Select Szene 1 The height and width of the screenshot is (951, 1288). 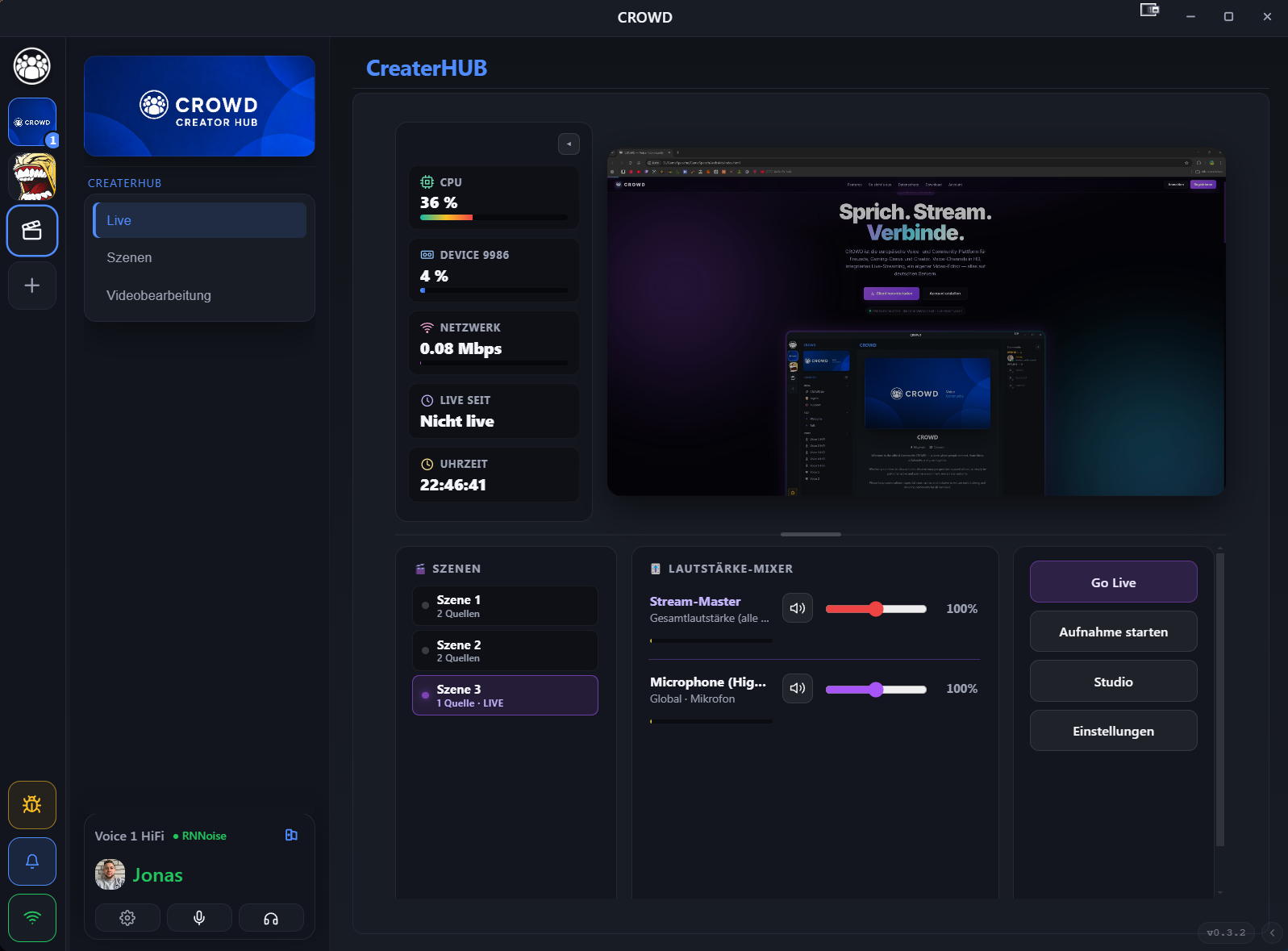505,606
